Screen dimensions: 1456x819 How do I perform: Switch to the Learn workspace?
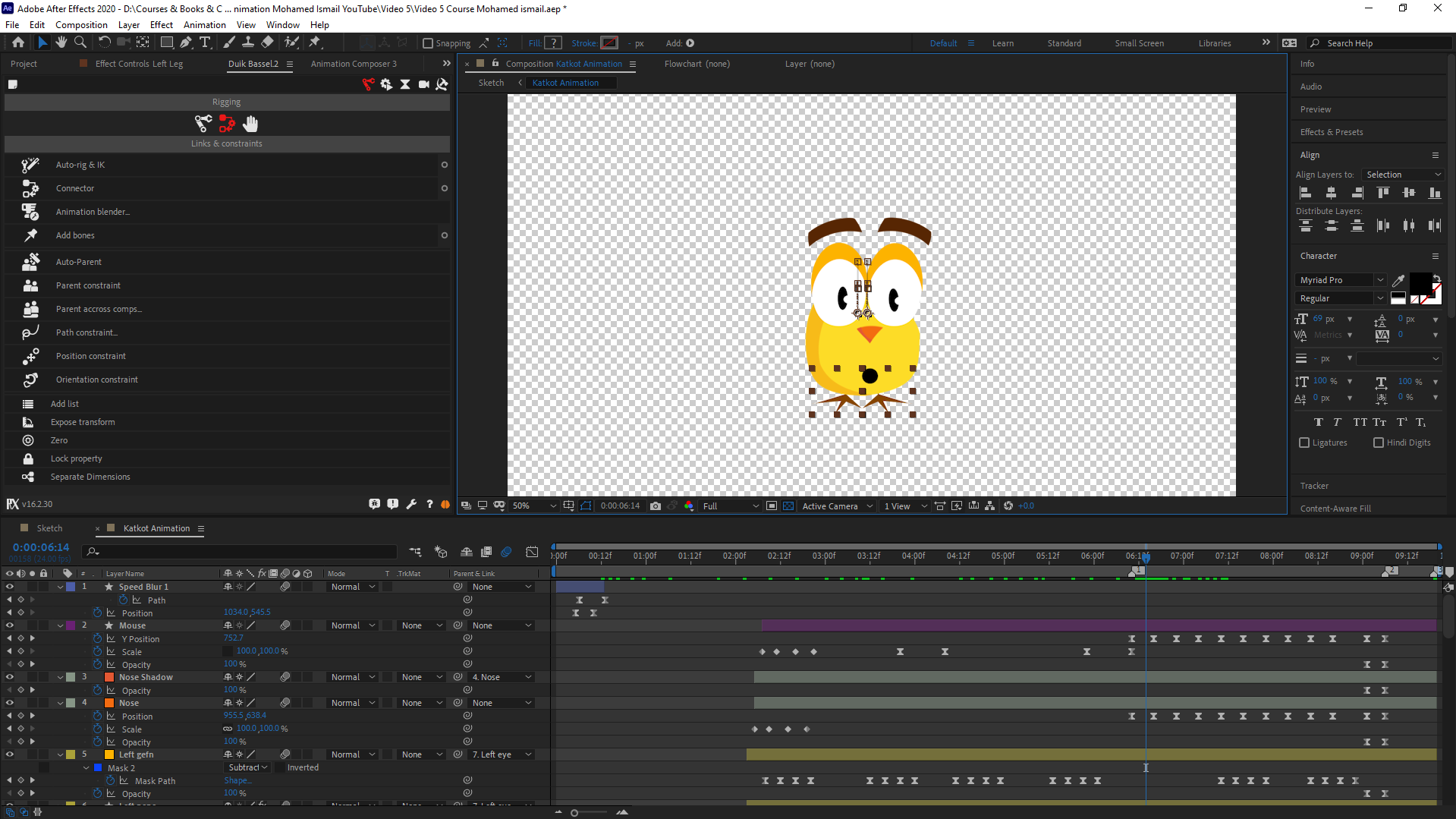(1002, 43)
